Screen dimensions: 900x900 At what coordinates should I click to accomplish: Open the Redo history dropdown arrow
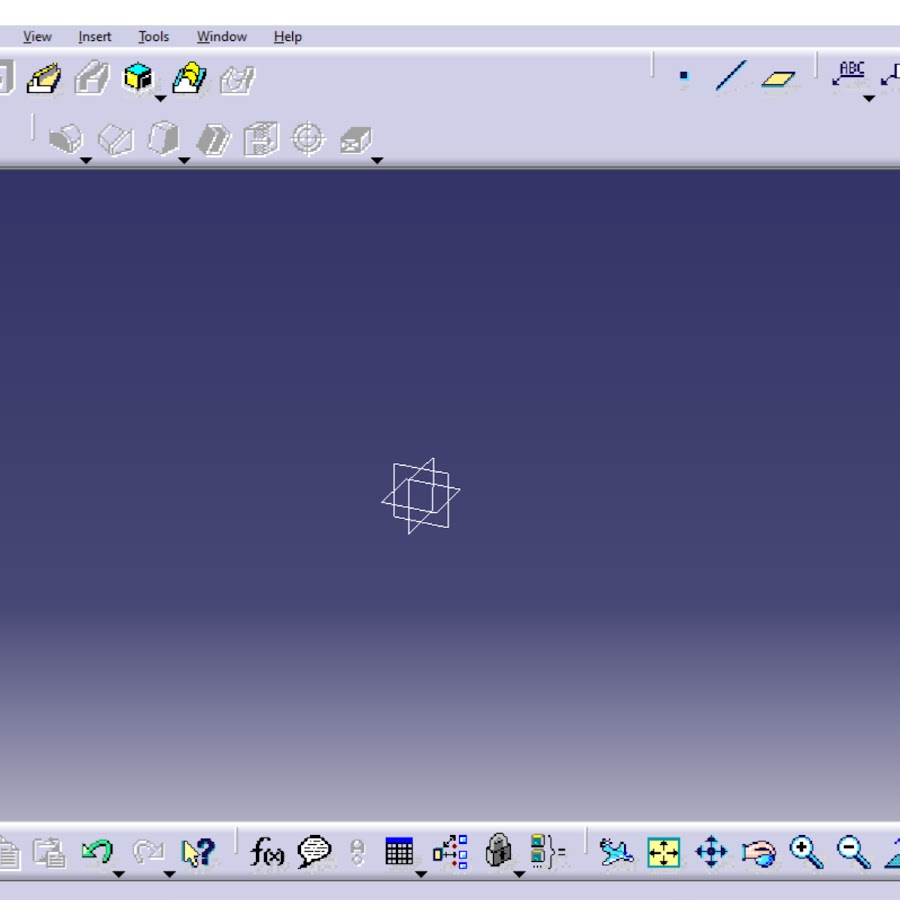coord(169,874)
